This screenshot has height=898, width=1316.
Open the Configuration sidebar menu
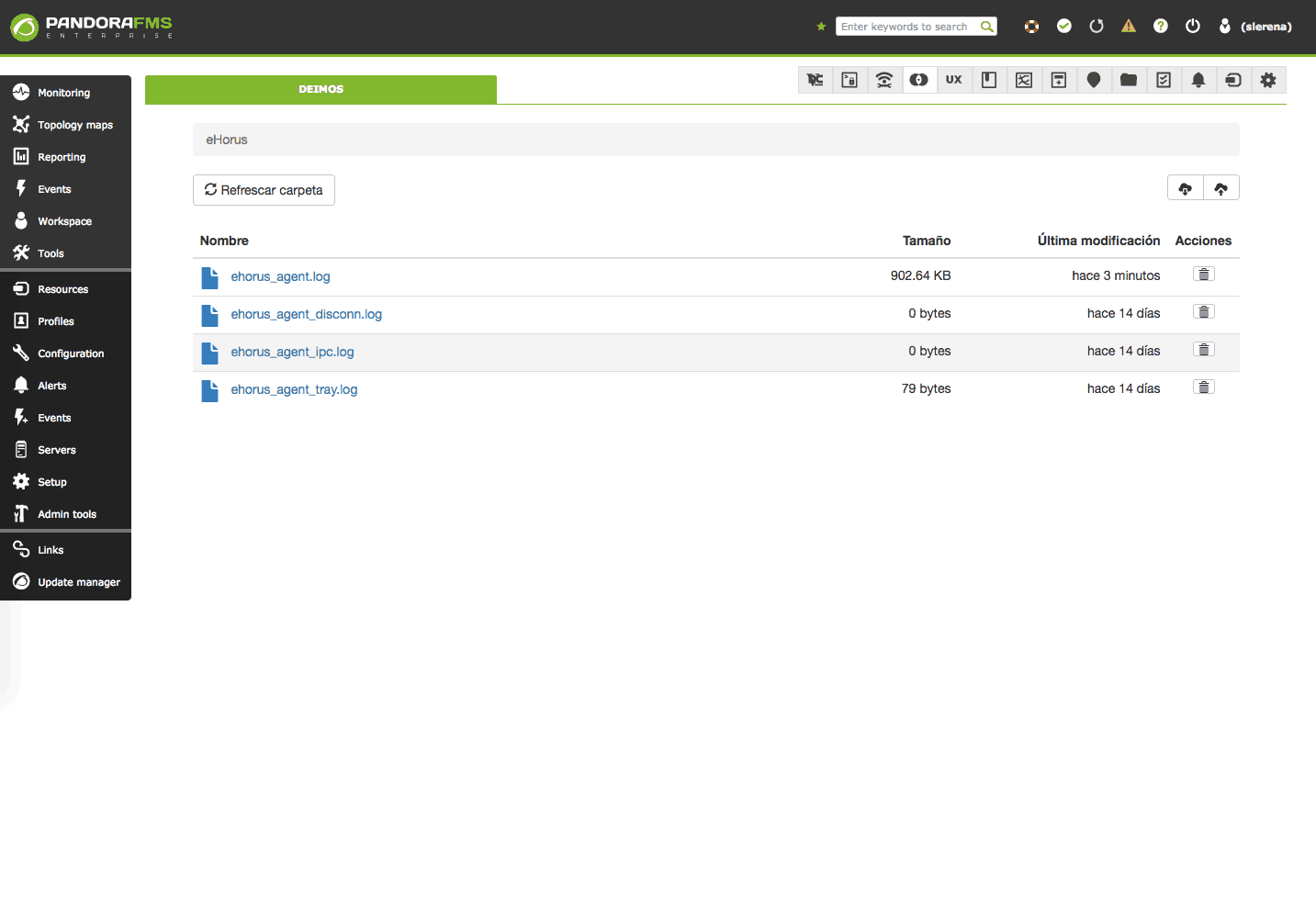point(65,354)
